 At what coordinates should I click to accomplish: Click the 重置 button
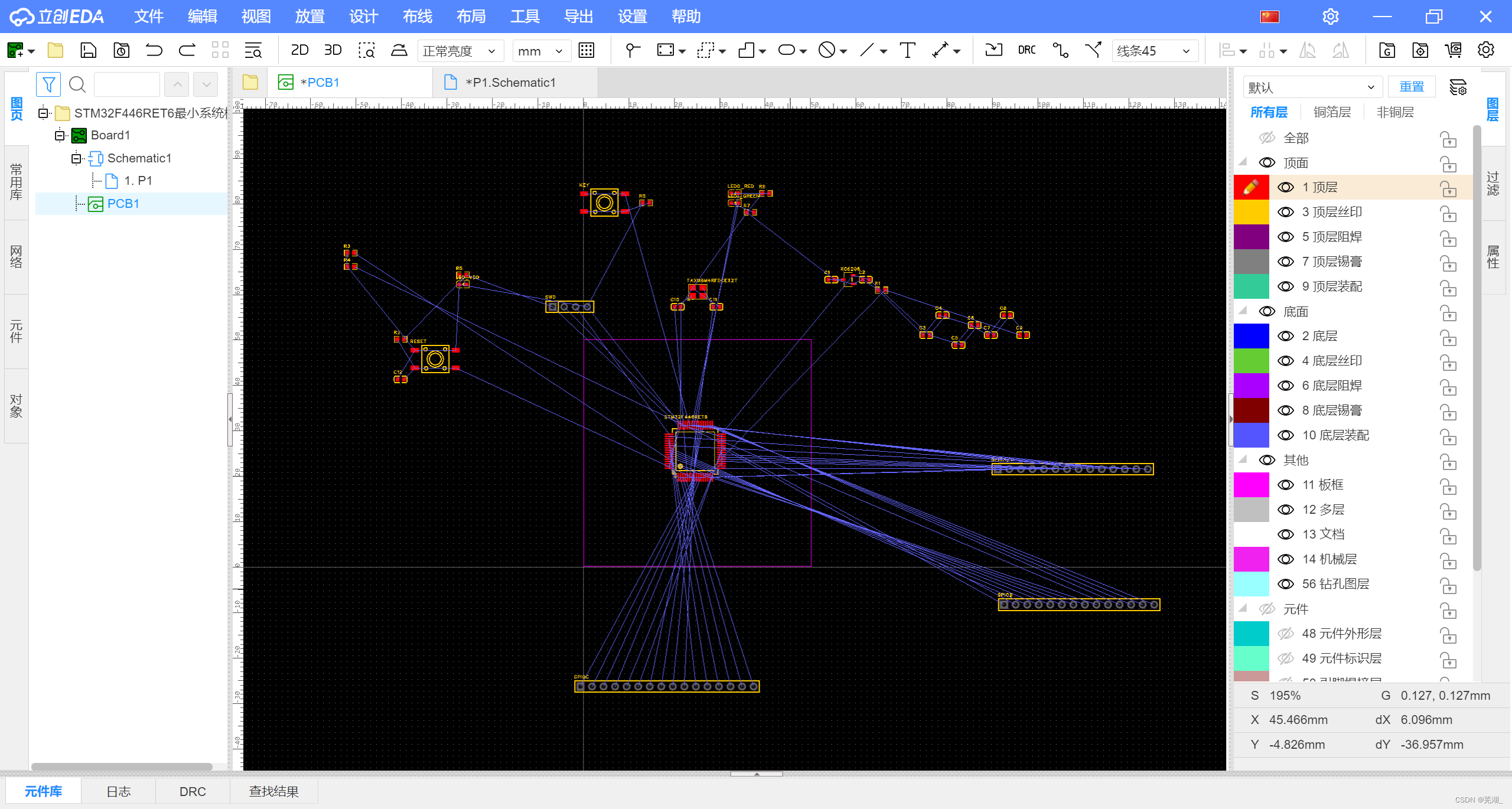tap(1411, 87)
